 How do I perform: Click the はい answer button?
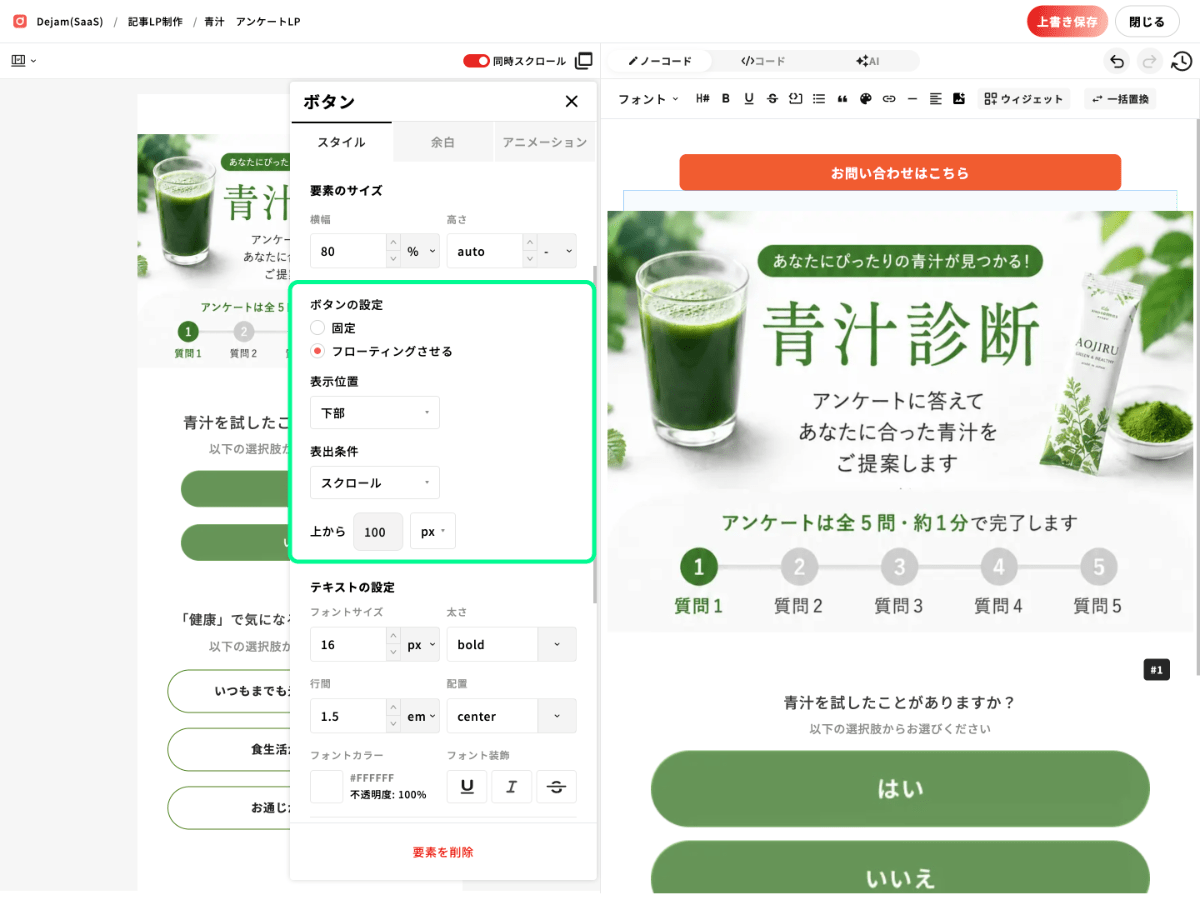pos(900,789)
